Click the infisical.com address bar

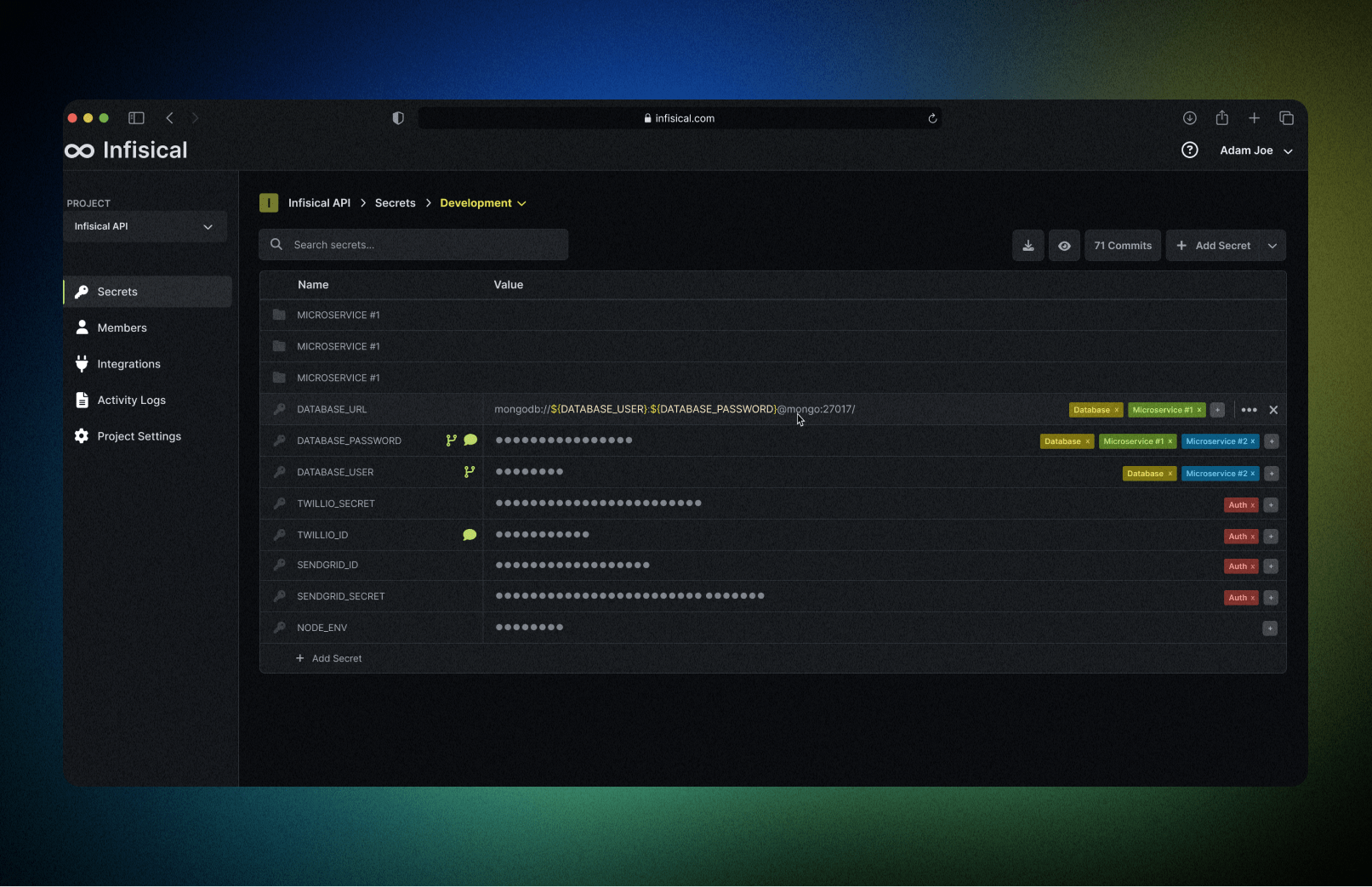click(x=680, y=118)
